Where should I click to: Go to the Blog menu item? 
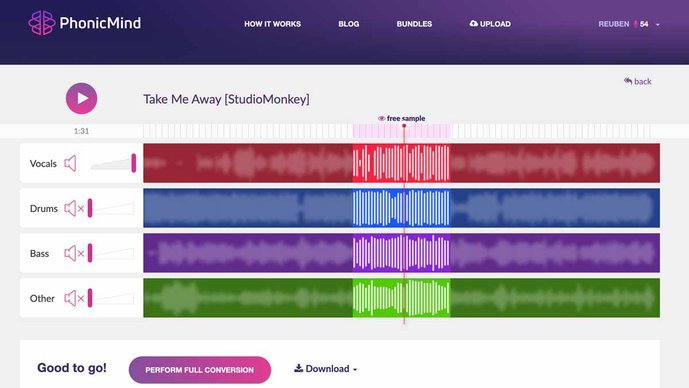click(x=348, y=24)
